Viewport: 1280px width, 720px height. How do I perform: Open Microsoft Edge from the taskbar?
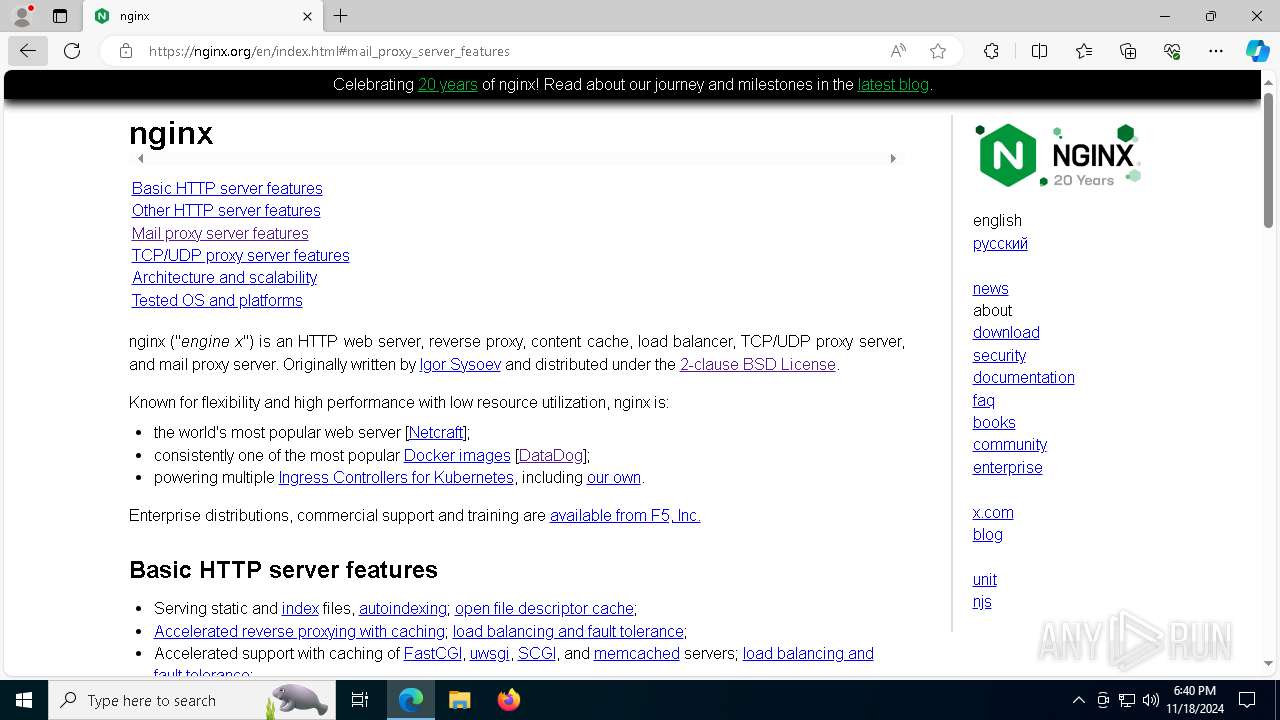point(411,700)
